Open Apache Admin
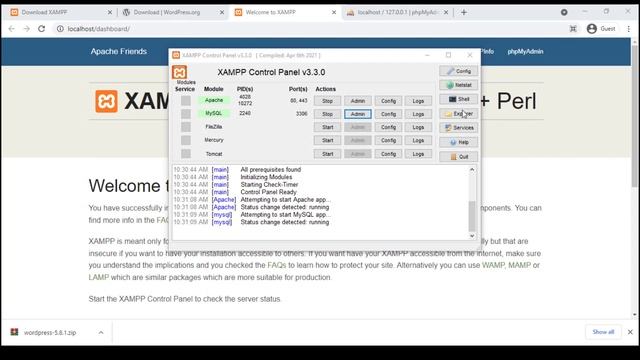640x360 pixels. (358, 101)
